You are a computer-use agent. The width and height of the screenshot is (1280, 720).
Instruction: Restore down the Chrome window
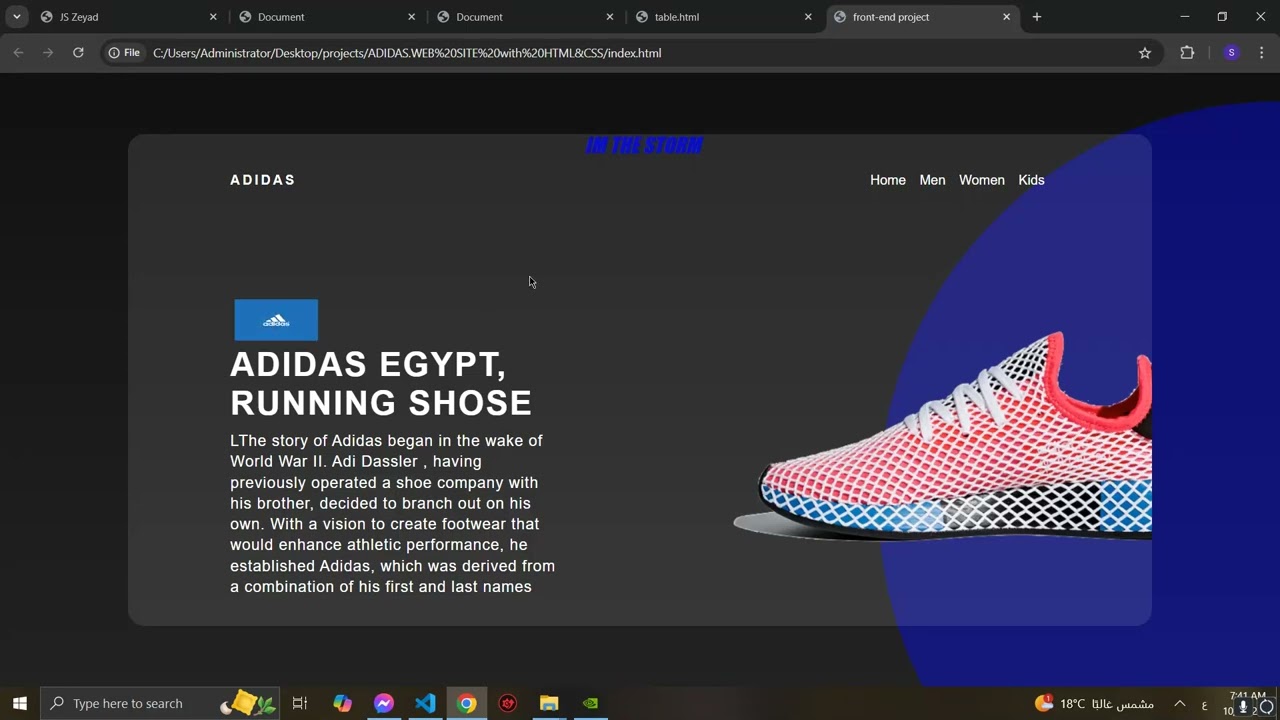[x=1222, y=17]
